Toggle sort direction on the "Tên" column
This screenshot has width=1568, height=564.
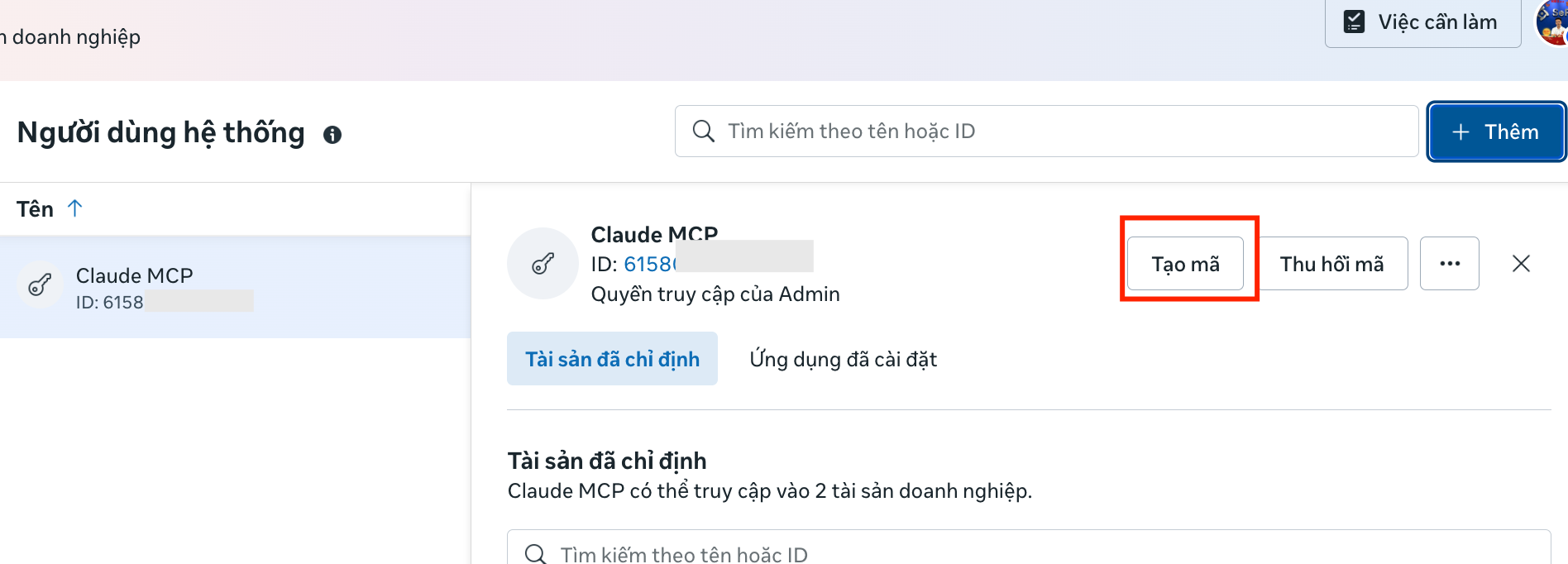pyautogui.click(x=74, y=208)
